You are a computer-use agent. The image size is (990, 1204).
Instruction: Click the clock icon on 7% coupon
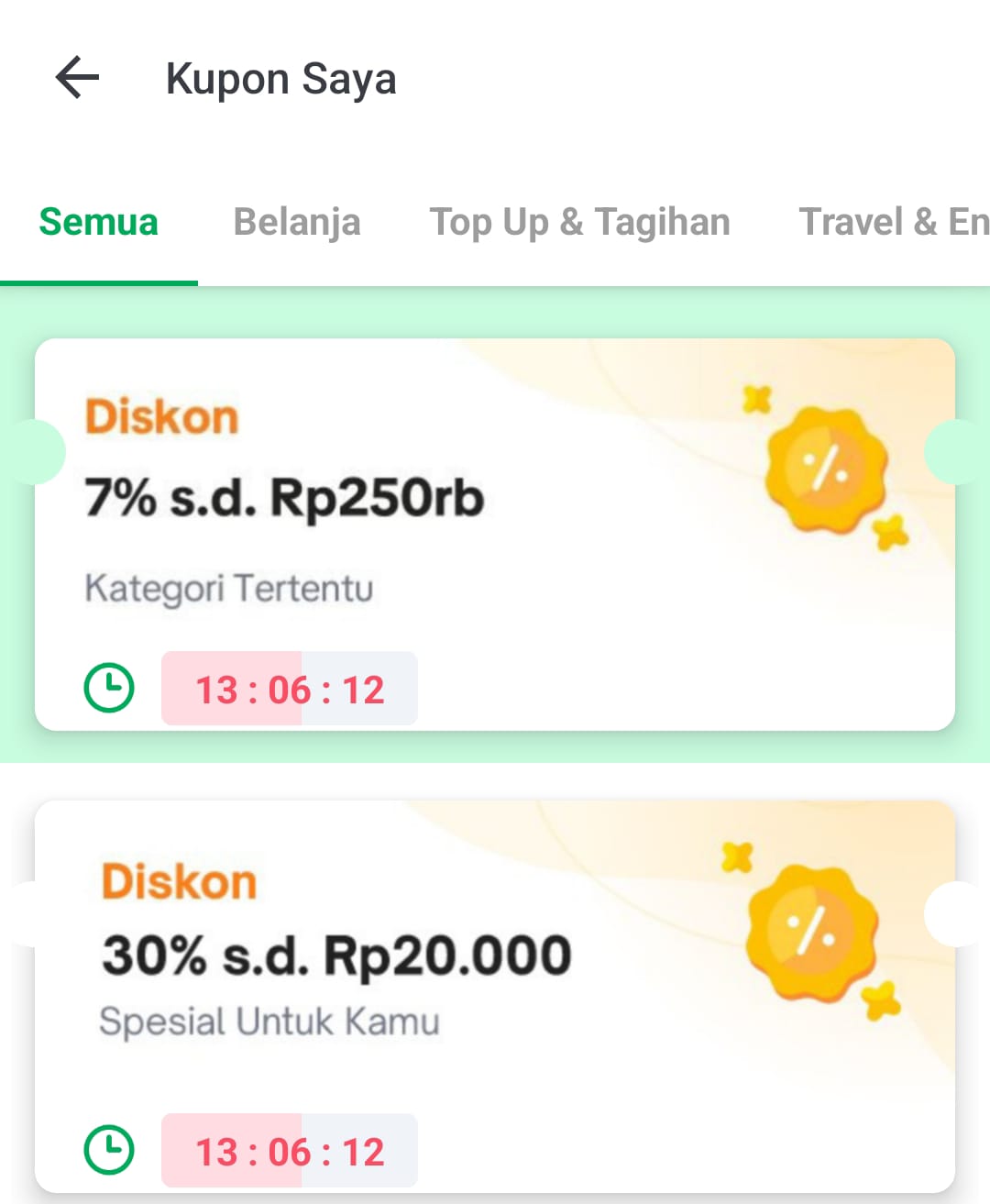pos(109,688)
